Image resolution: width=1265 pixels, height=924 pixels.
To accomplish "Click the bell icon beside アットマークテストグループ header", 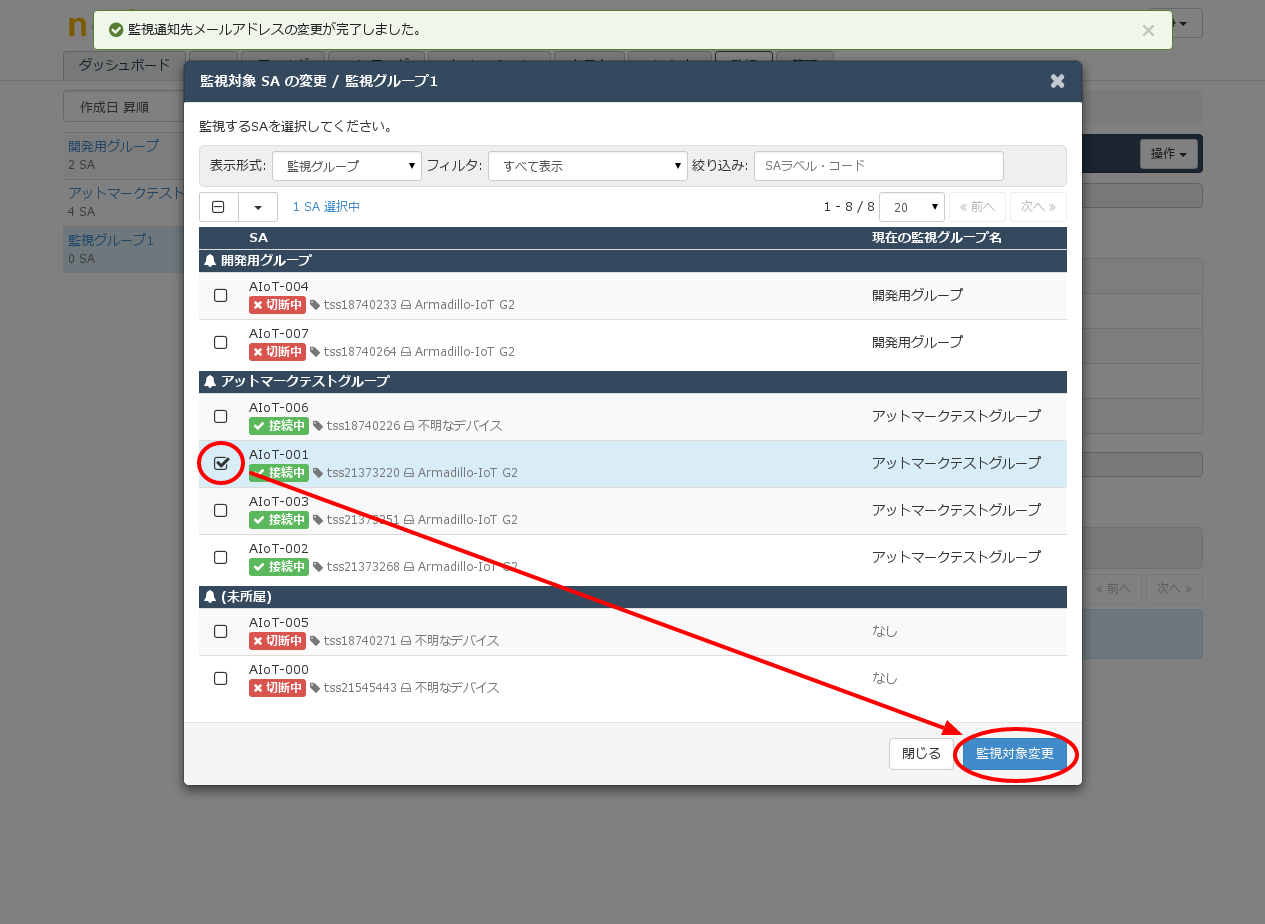I will coord(210,381).
